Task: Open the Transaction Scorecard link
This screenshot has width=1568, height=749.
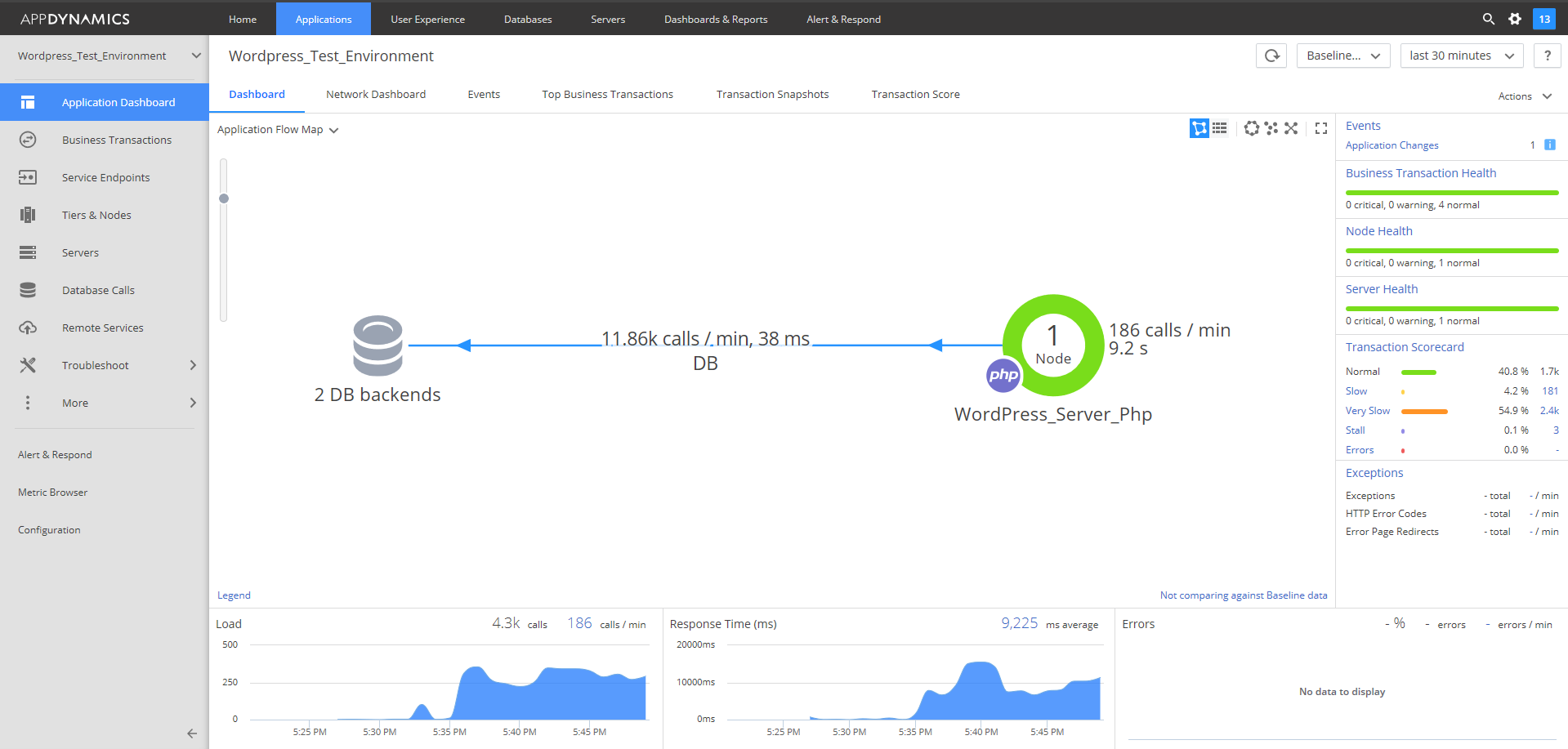Action: point(1405,347)
